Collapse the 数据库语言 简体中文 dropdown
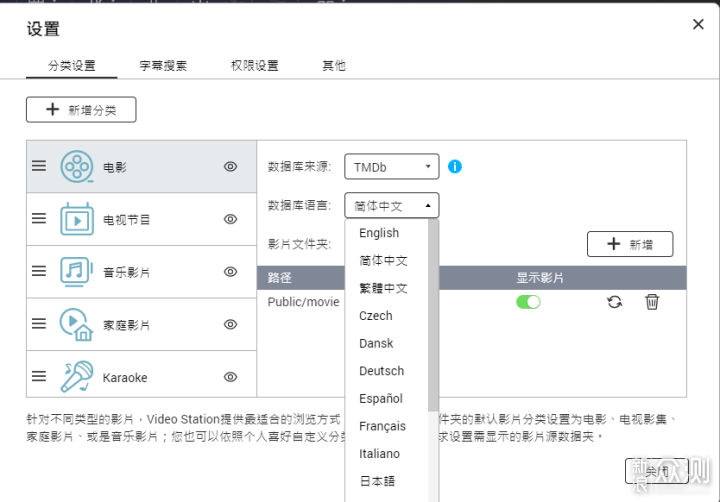720x502 pixels. tap(392, 205)
